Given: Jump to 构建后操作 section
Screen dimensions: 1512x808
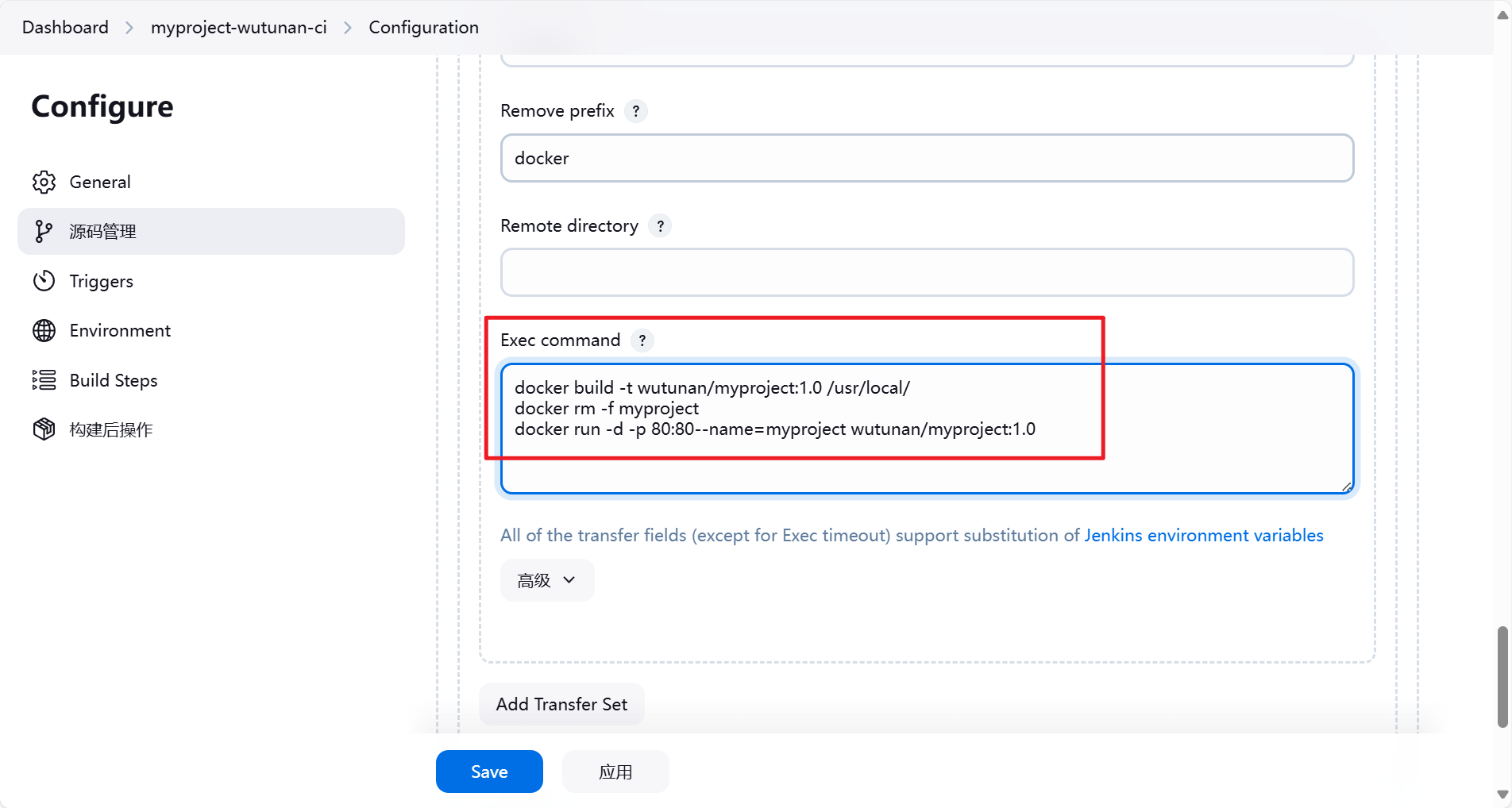Looking at the screenshot, I should [211, 429].
